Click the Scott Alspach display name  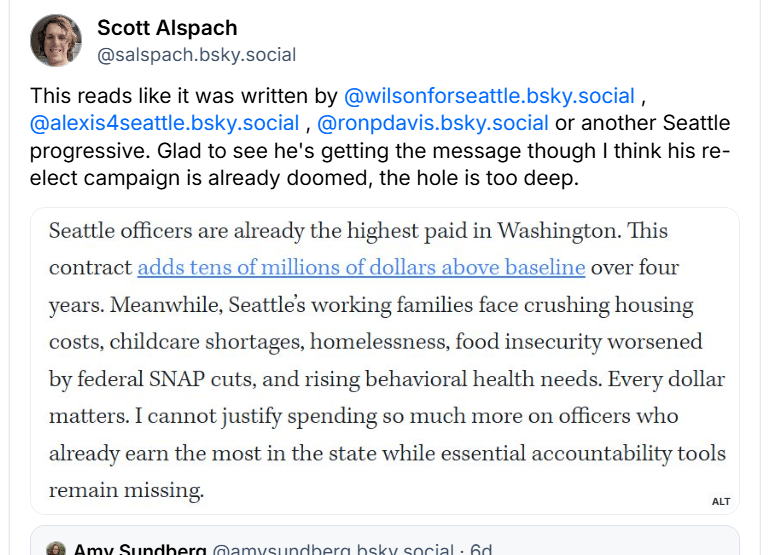pyautogui.click(x=167, y=28)
